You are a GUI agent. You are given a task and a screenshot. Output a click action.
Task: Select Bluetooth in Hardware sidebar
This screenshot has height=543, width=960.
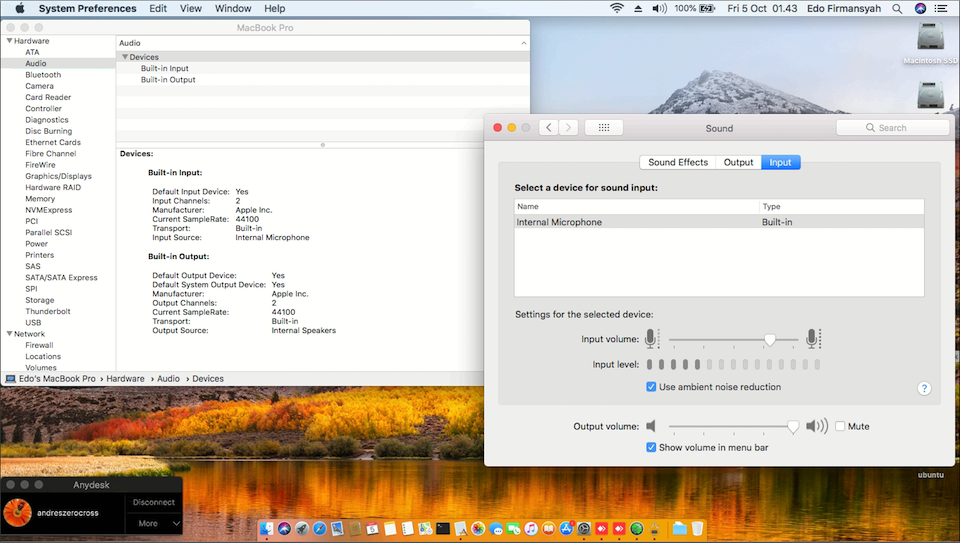pyautogui.click(x=43, y=75)
